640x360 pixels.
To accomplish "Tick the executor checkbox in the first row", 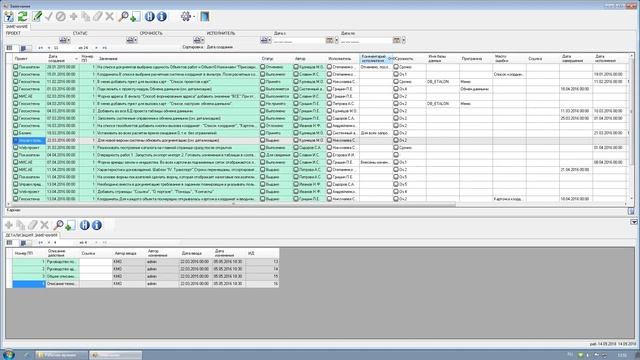I will (x=329, y=67).
